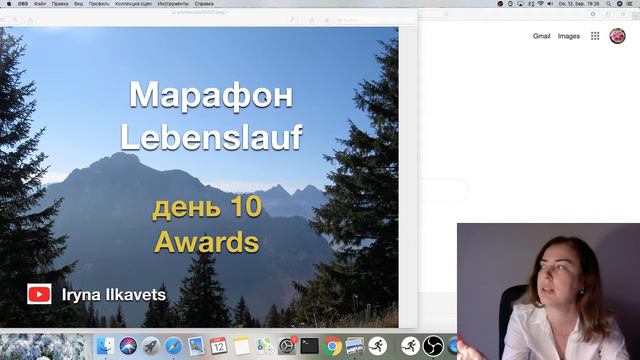
Task: Open System Preferences with red badge
Action: 287,346
